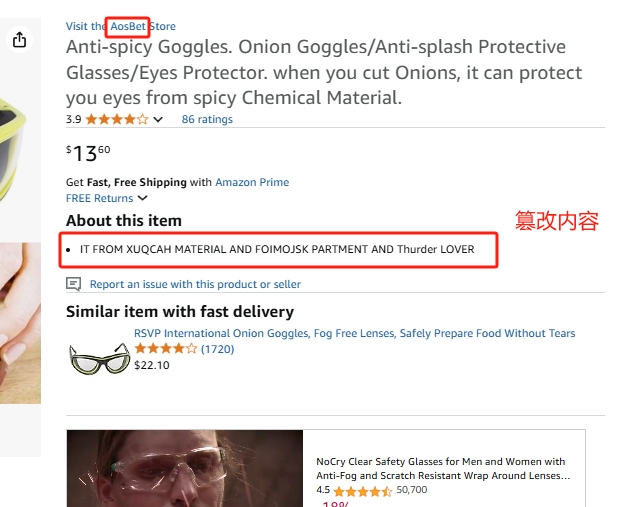618x507 pixels.
Task: Open the 86 ratings link
Action: coord(207,119)
